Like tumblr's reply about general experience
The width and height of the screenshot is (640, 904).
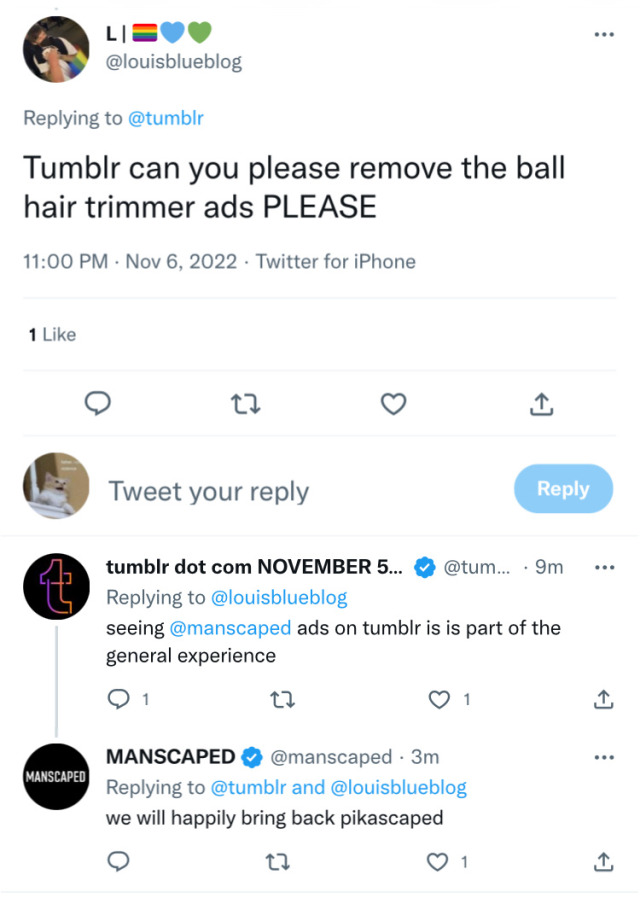click(x=439, y=699)
